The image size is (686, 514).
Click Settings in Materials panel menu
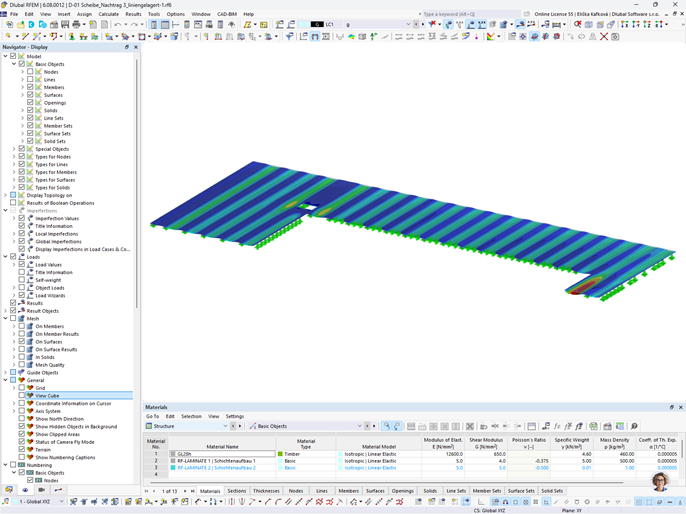tap(235, 416)
